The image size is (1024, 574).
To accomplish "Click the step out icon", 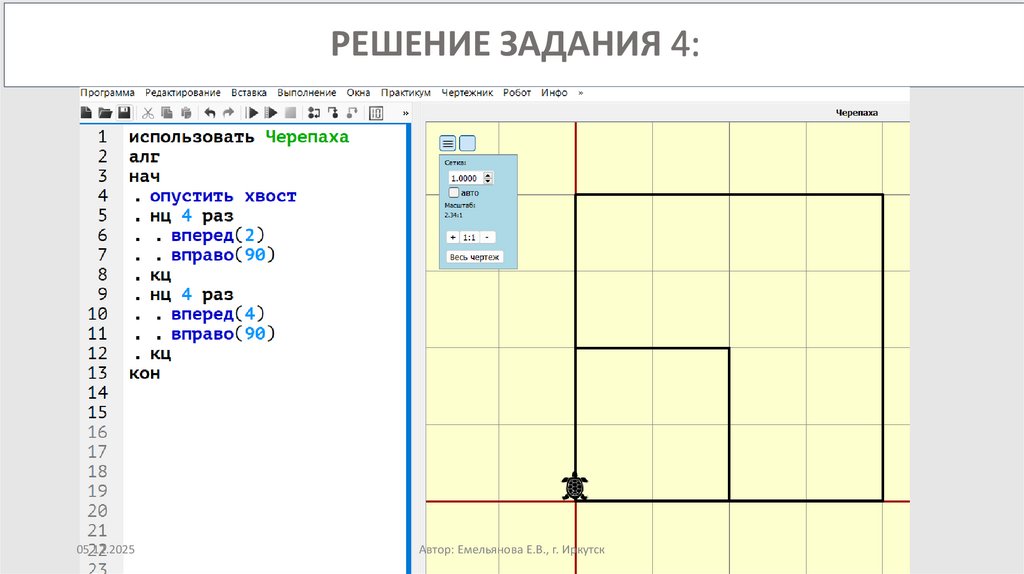I will pyautogui.click(x=352, y=113).
